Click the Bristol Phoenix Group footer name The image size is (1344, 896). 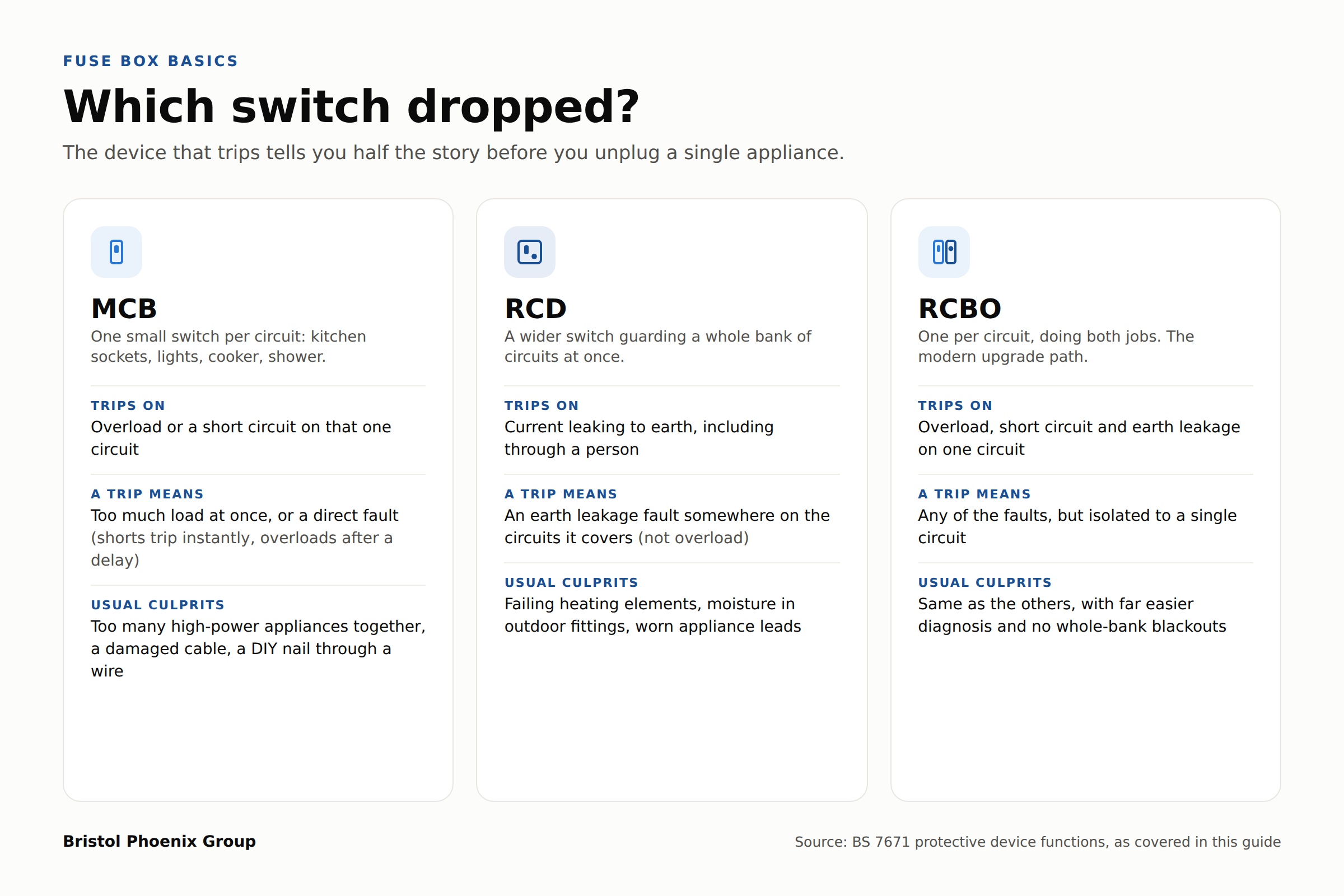(x=160, y=841)
